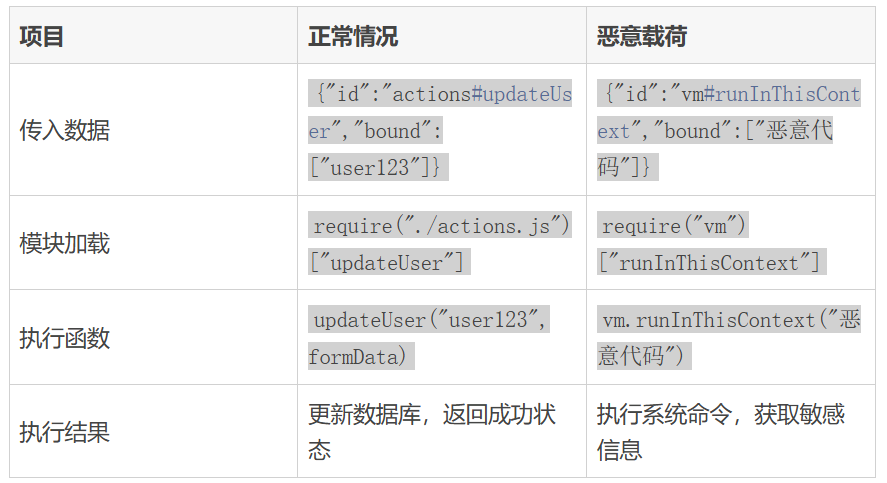Click the require("vm") code line
The width and height of the screenshot is (887, 483).
674,226
